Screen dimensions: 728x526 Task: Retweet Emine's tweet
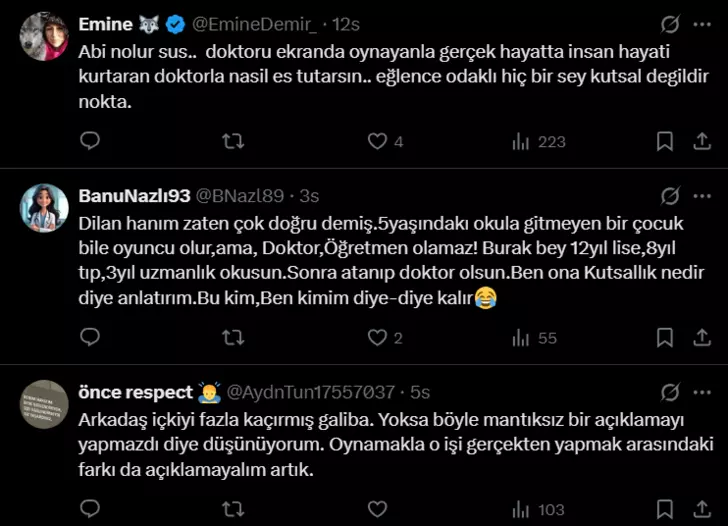click(x=233, y=142)
